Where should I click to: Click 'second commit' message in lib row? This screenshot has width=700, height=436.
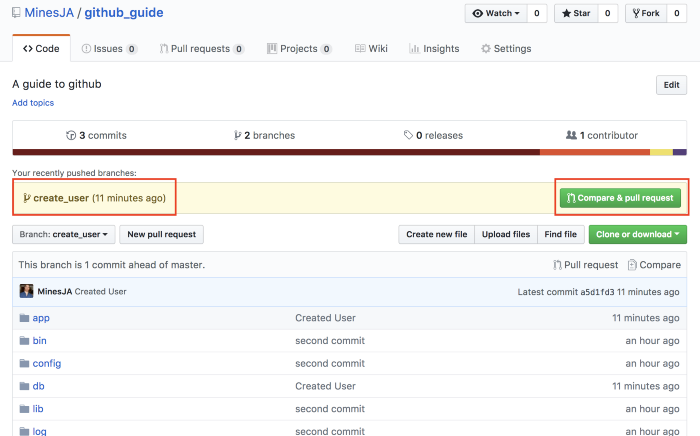pos(330,409)
